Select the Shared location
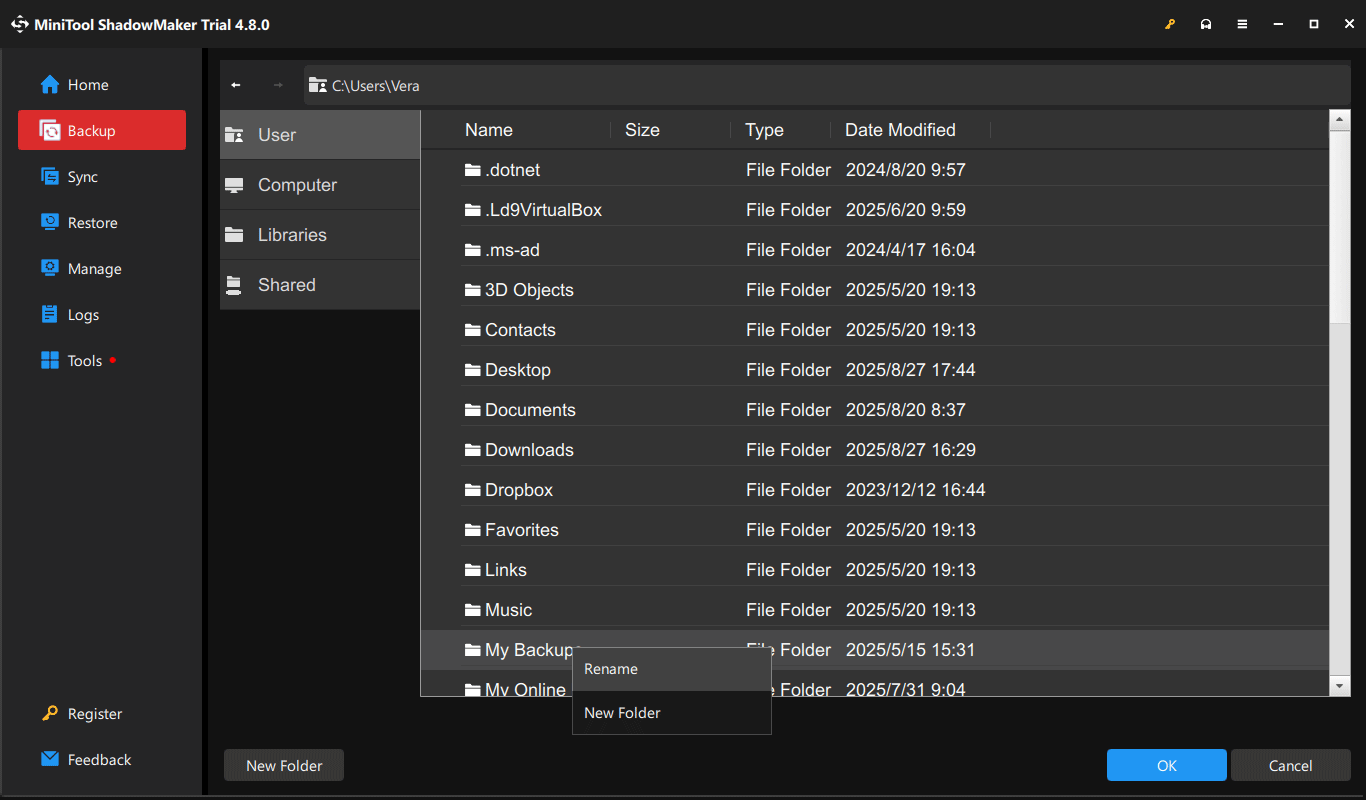 pos(287,284)
